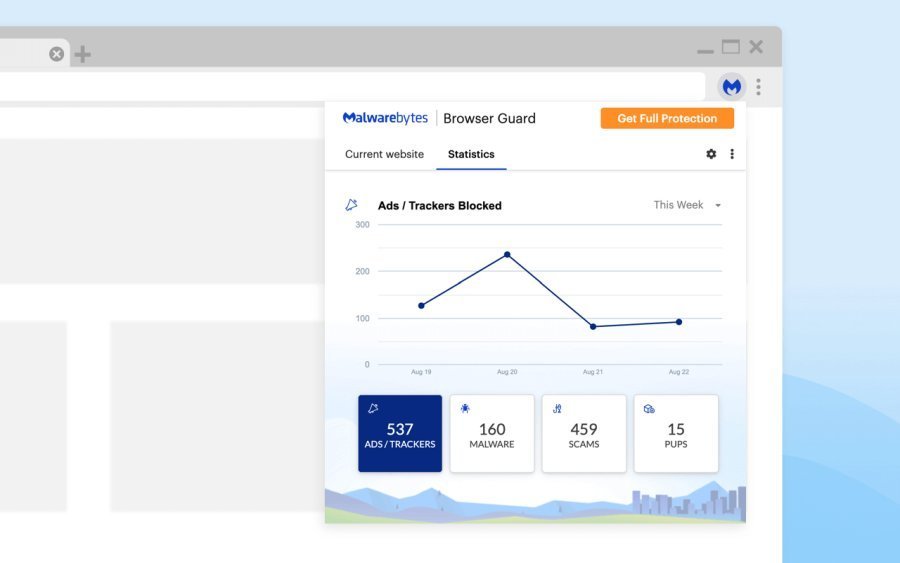This screenshot has width=900, height=563.
Task: Open a new tab with plus button
Action: (x=83, y=54)
